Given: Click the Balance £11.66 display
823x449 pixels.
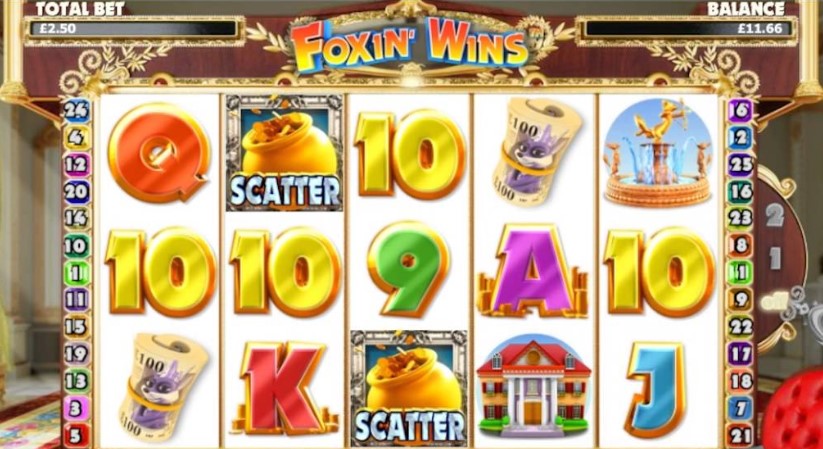Looking at the screenshot, I should point(687,28).
